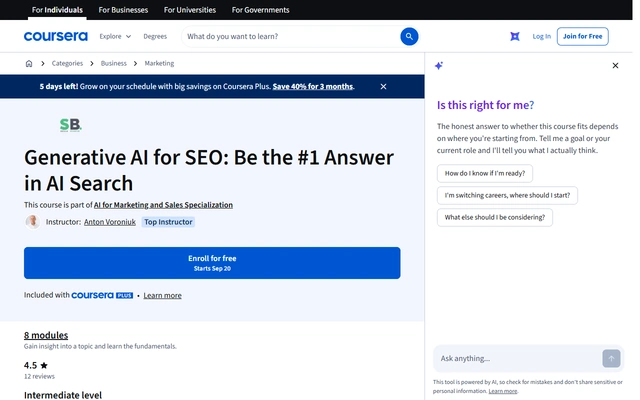Switch to For Businesses tab
Image resolution: width=640 pixels, height=400 pixels.
[123, 10]
